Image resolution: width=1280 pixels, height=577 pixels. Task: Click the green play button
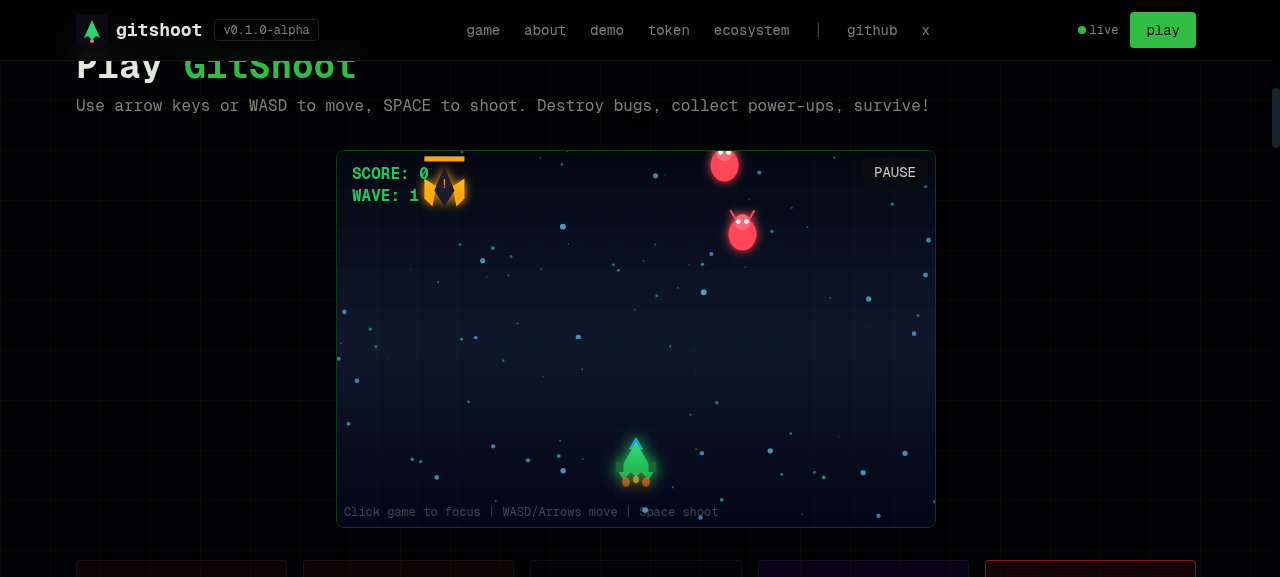click(1163, 30)
